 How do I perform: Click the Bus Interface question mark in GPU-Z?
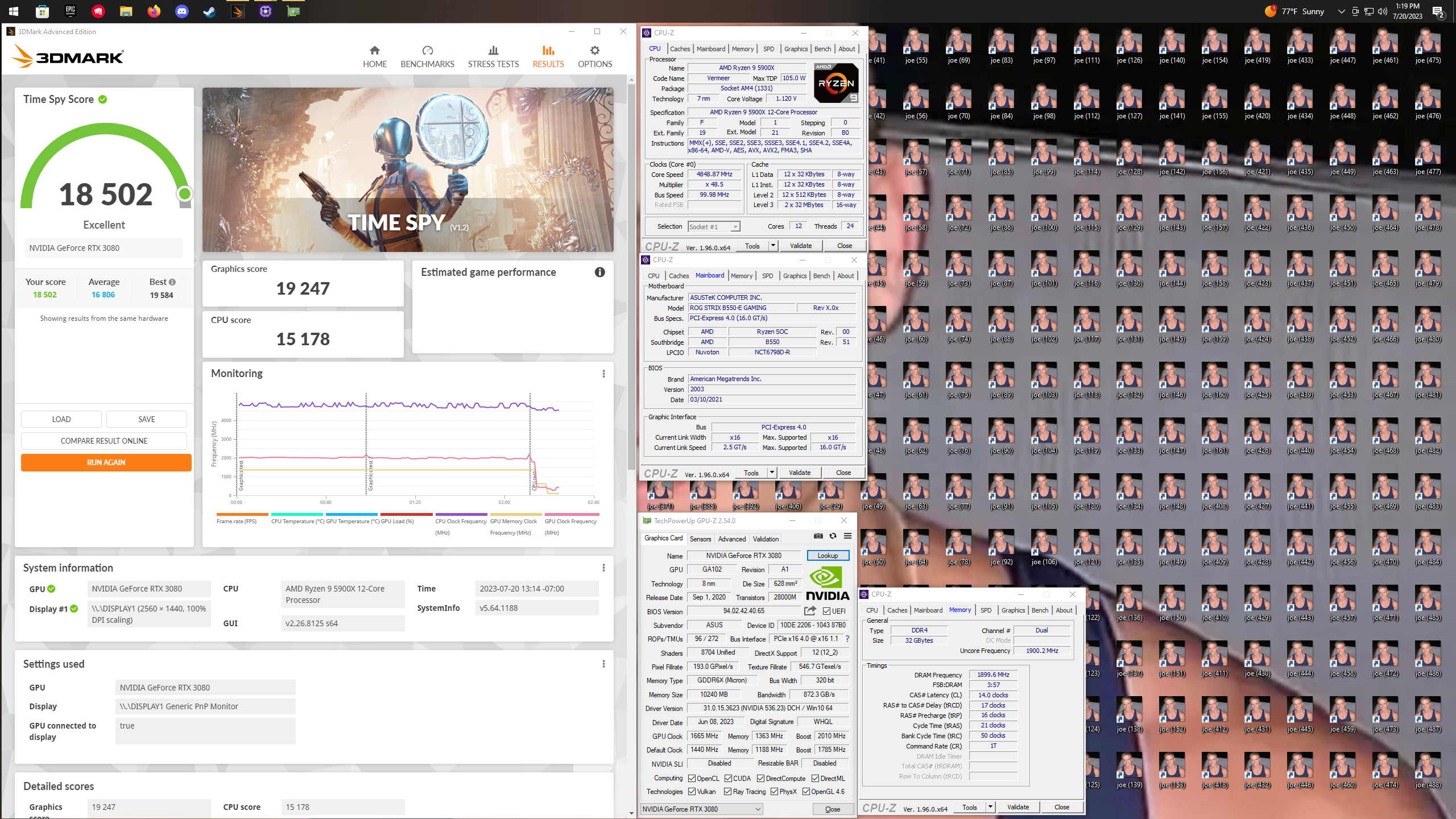point(847,639)
